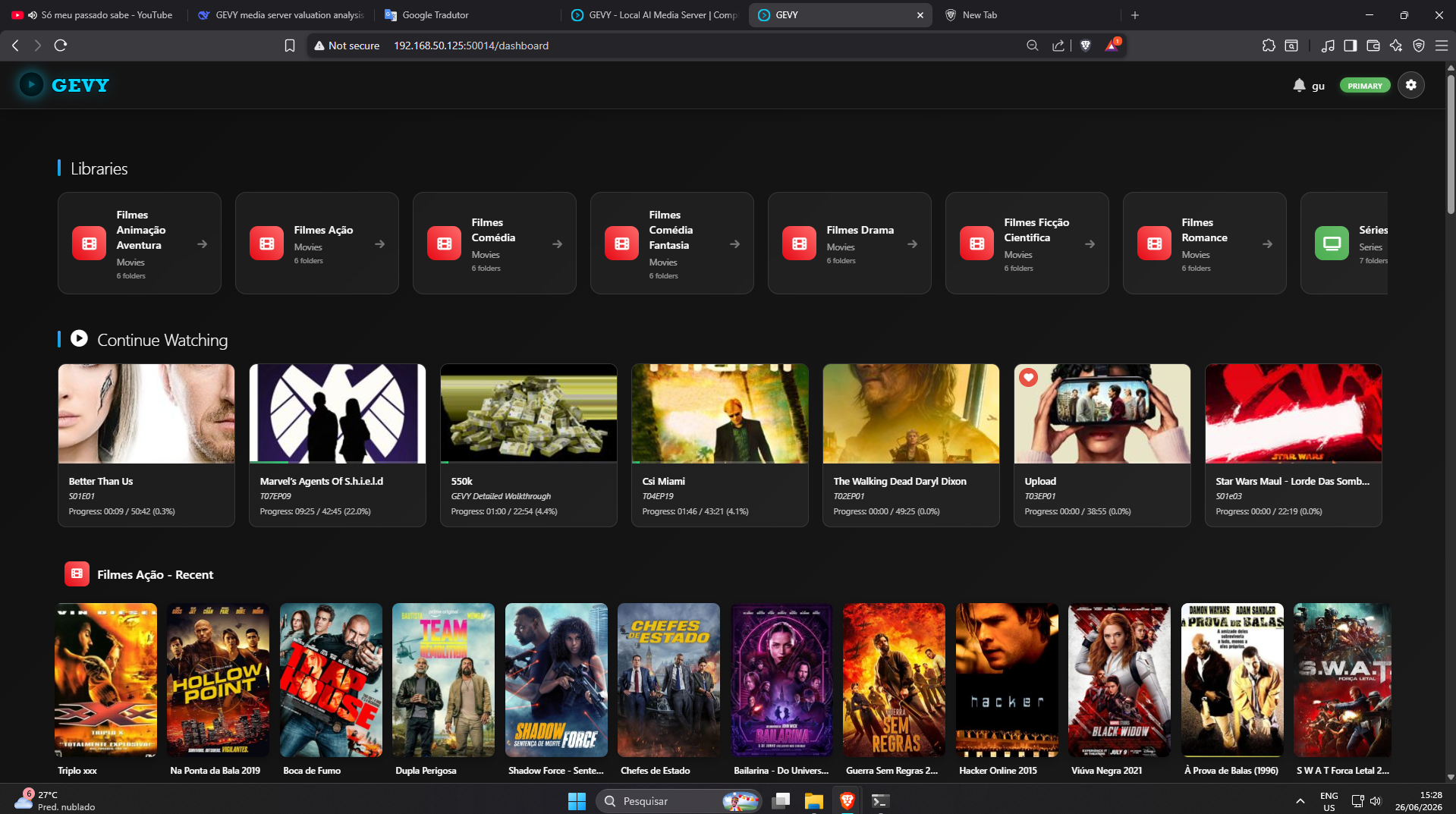This screenshot has height=814, width=1456.
Task: Open browser extensions puzzle icon
Action: (x=1269, y=46)
